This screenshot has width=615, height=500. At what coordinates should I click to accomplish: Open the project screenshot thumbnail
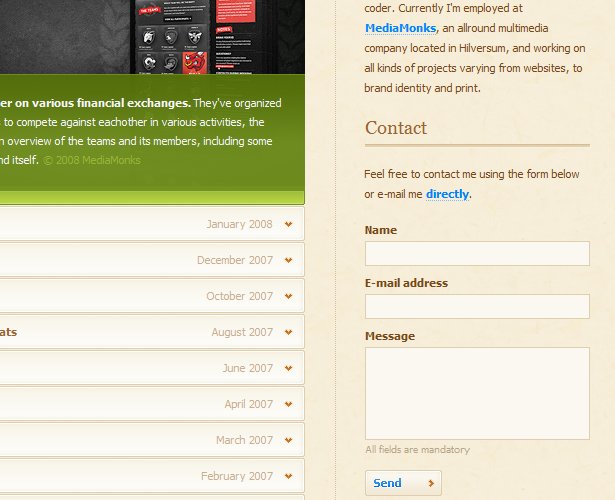(x=152, y=37)
